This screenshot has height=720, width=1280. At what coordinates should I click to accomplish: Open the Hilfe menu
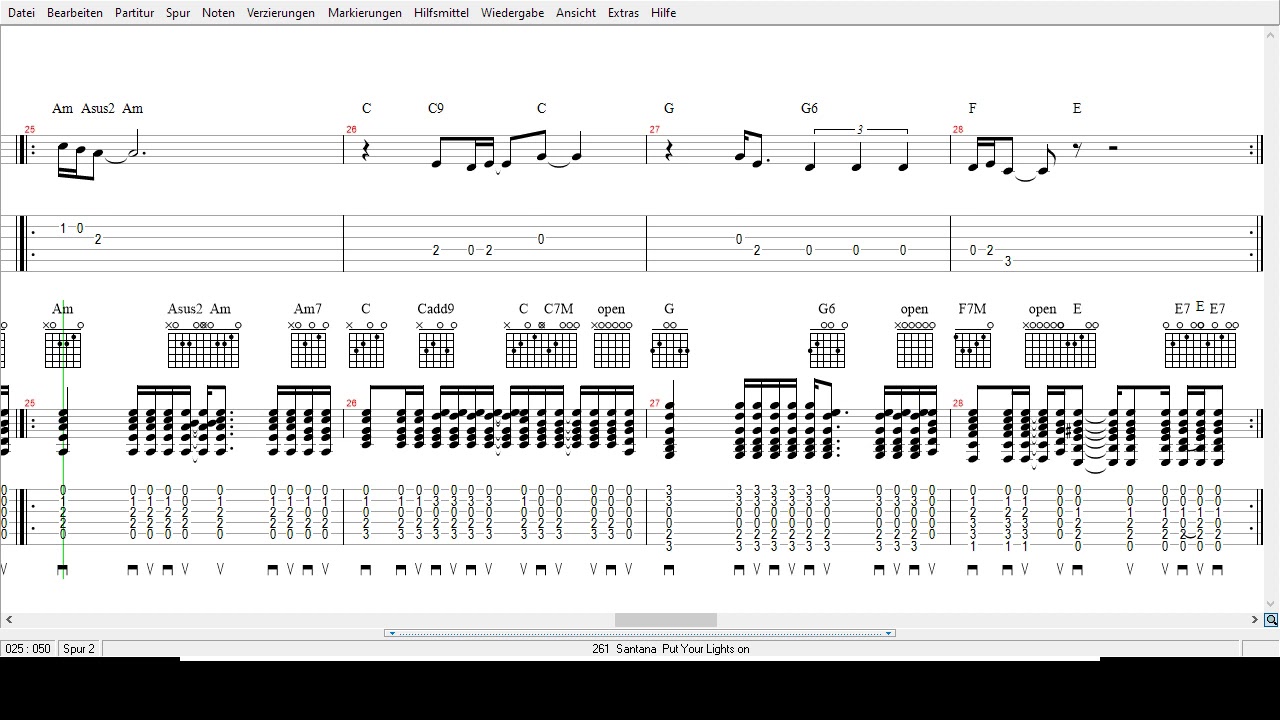coord(663,13)
